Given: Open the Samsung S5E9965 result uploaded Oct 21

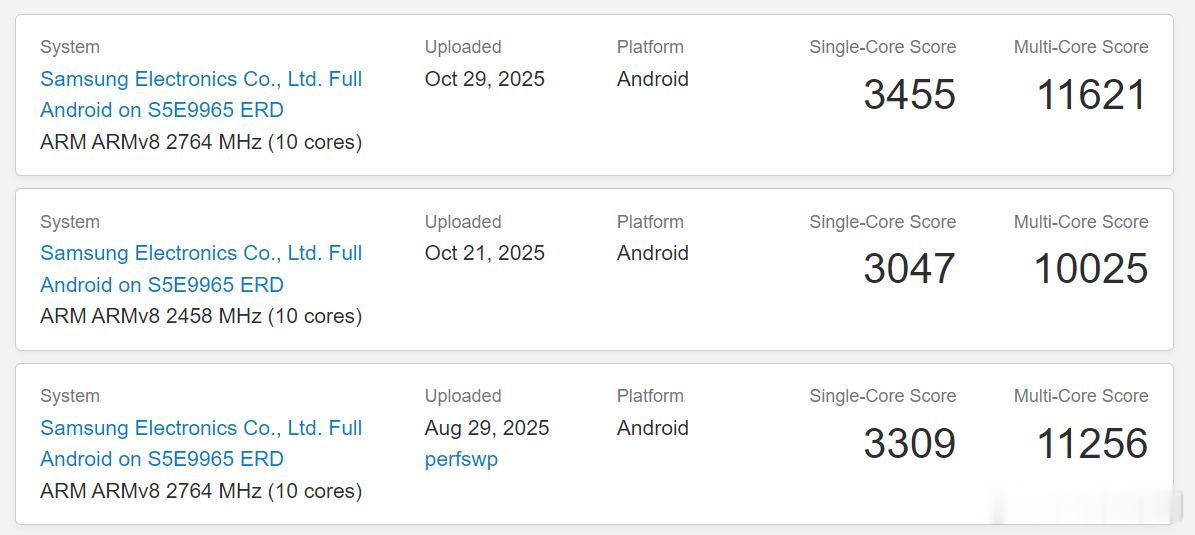Looking at the screenshot, I should coord(201,253).
